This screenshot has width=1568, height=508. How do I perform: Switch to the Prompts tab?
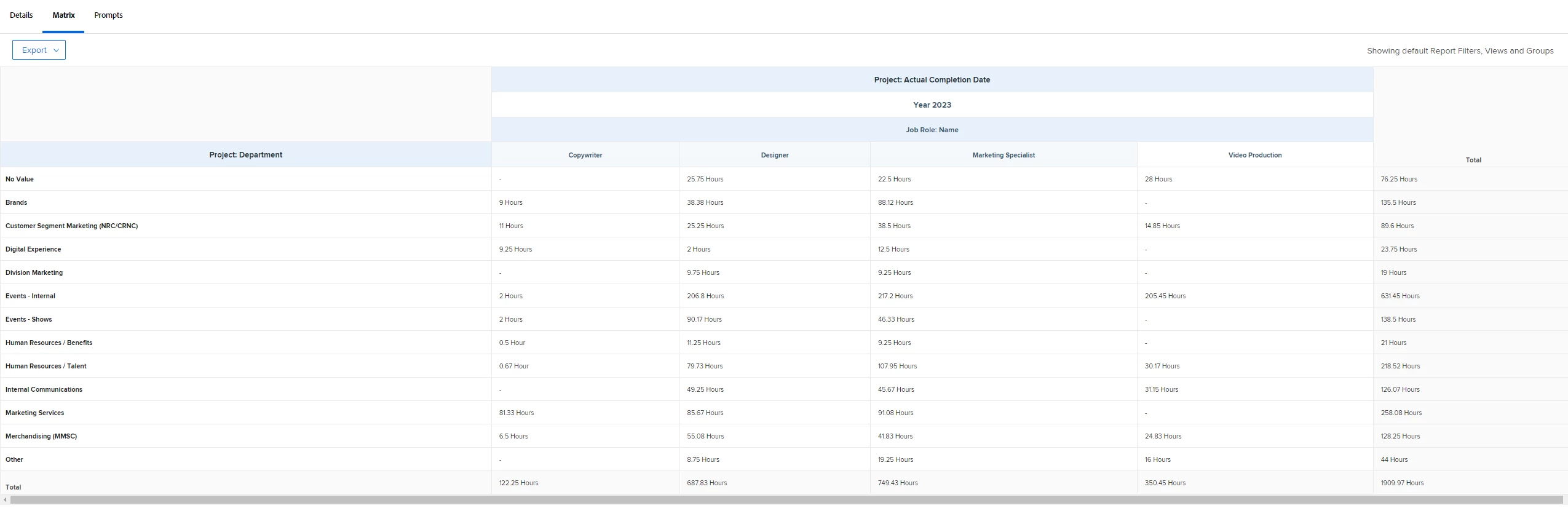(x=108, y=15)
